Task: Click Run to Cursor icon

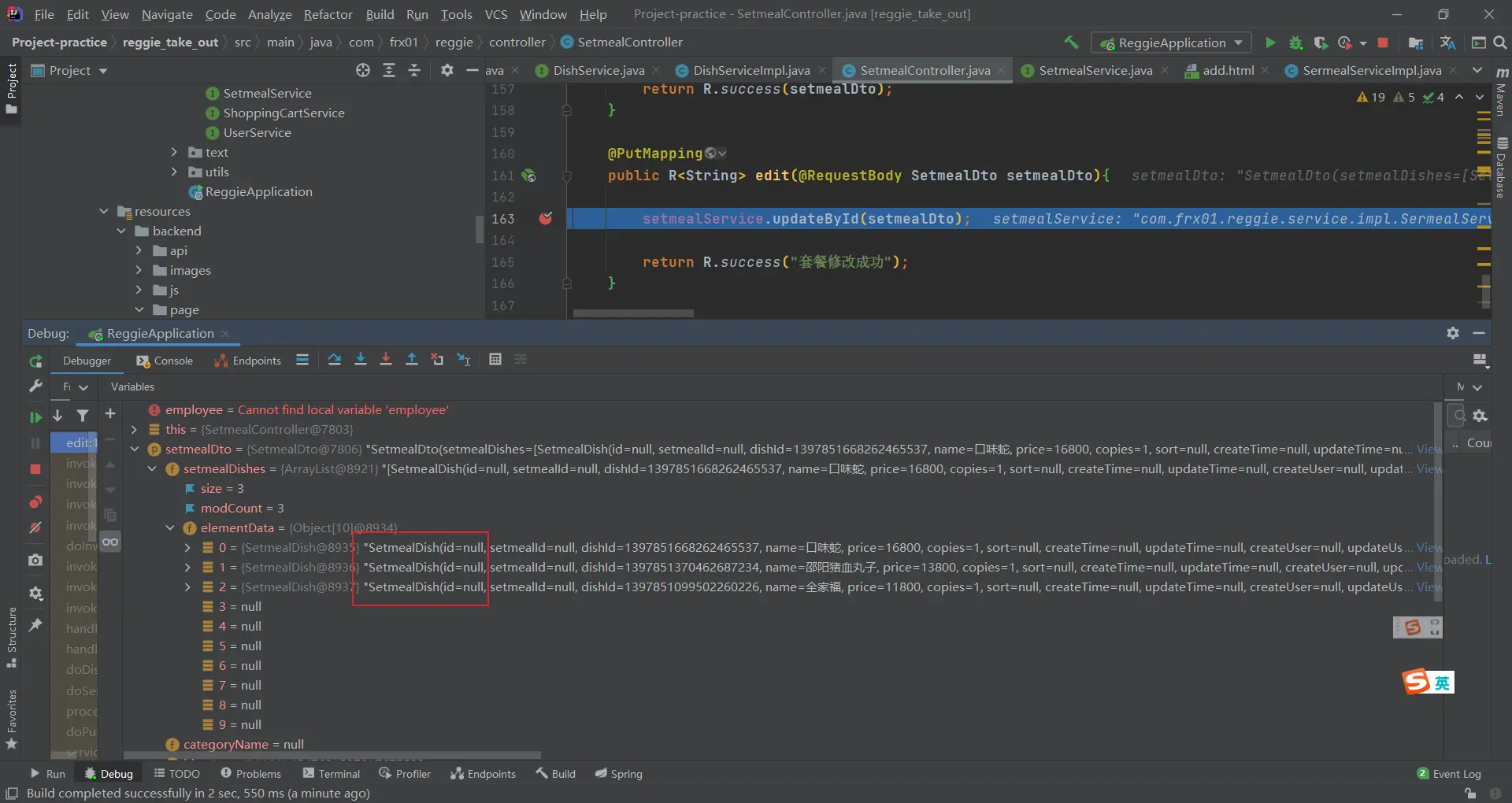Action: click(464, 360)
